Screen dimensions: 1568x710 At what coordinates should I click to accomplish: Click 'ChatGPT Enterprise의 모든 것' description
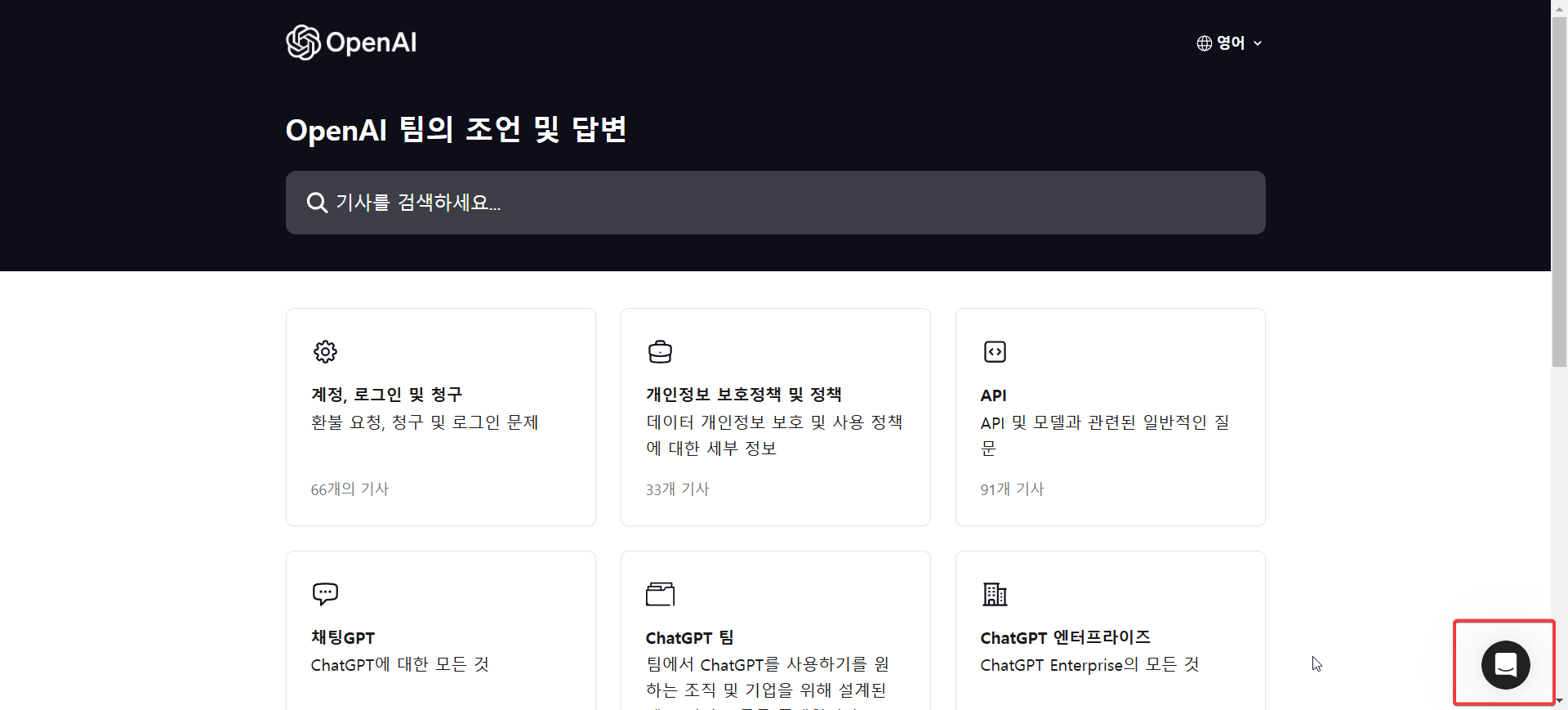click(x=1090, y=665)
